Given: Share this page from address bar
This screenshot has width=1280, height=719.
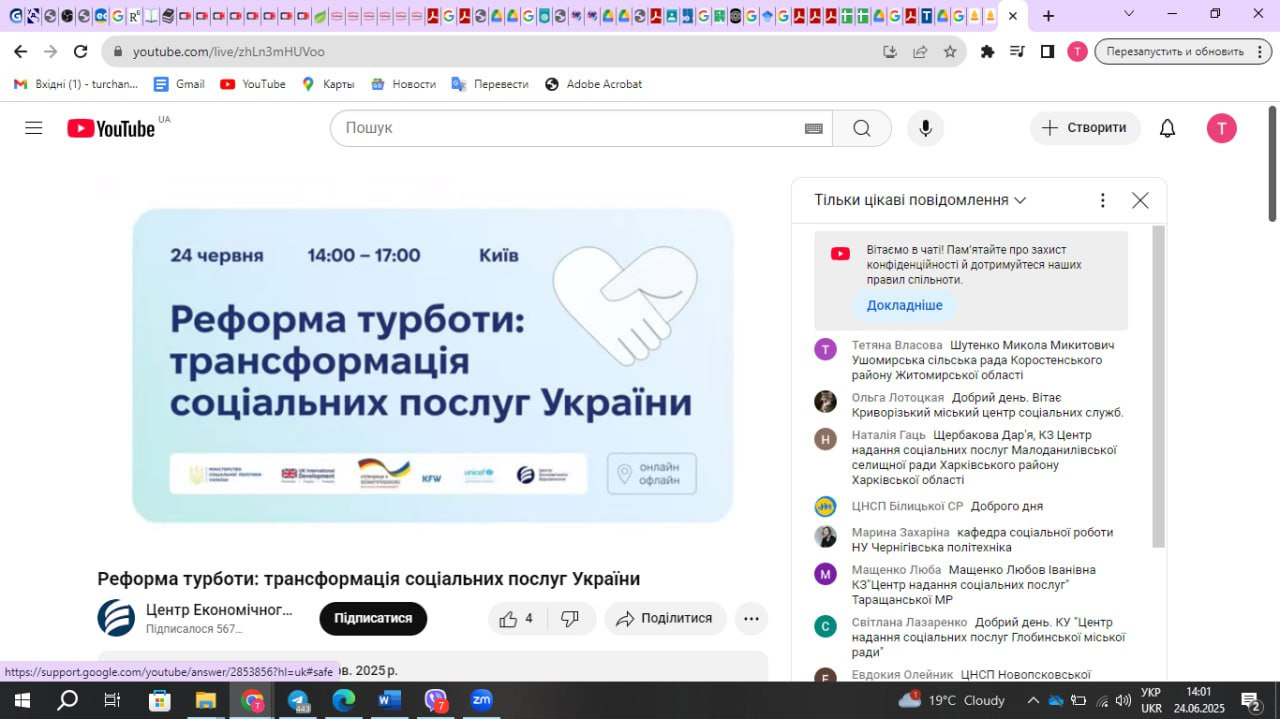Looking at the screenshot, I should coord(920,51).
